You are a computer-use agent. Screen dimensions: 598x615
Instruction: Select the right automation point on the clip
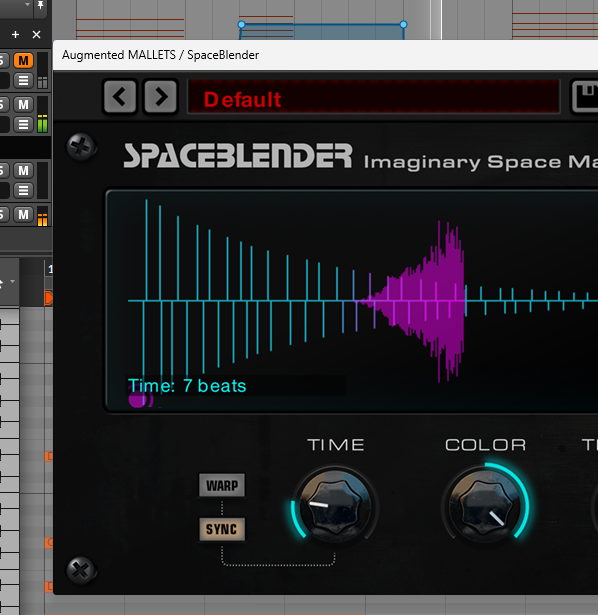coord(404,25)
